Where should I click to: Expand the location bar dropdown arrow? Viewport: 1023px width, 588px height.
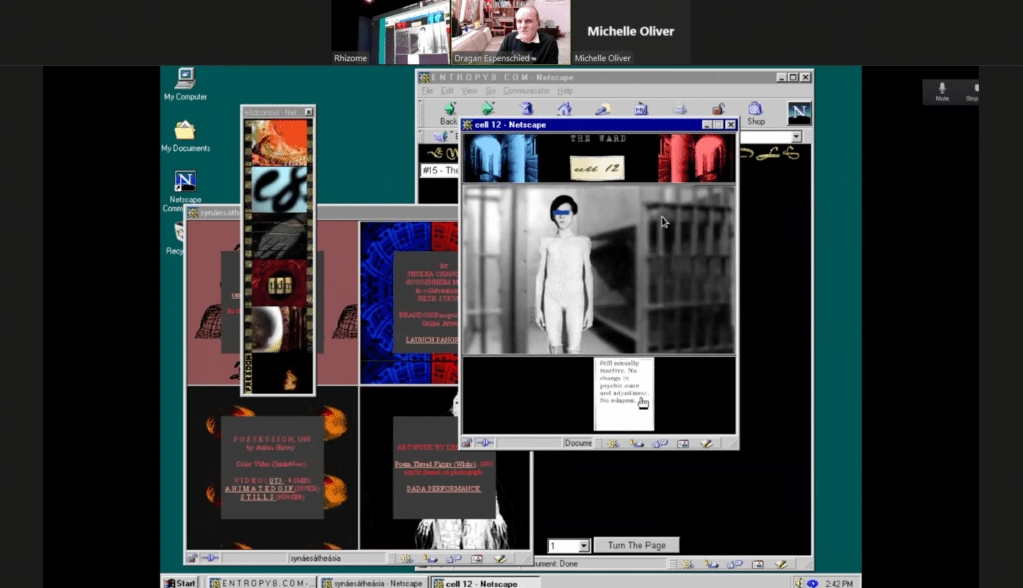point(796,137)
